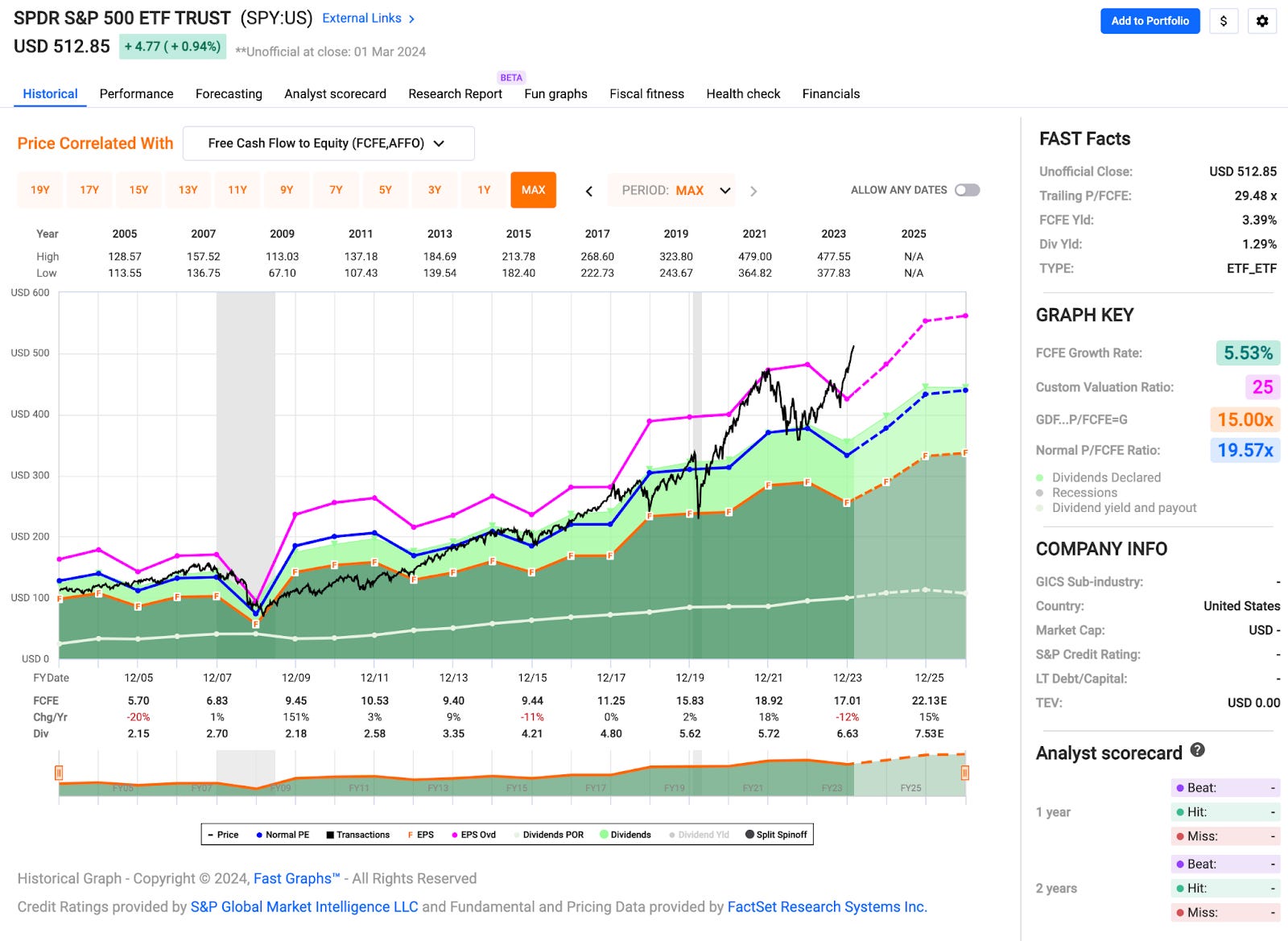Open the Financials tab

coord(831,93)
